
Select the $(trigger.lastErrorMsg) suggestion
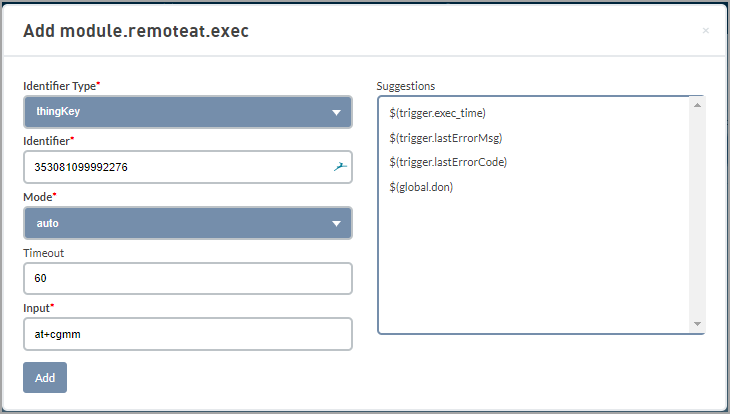point(446,138)
